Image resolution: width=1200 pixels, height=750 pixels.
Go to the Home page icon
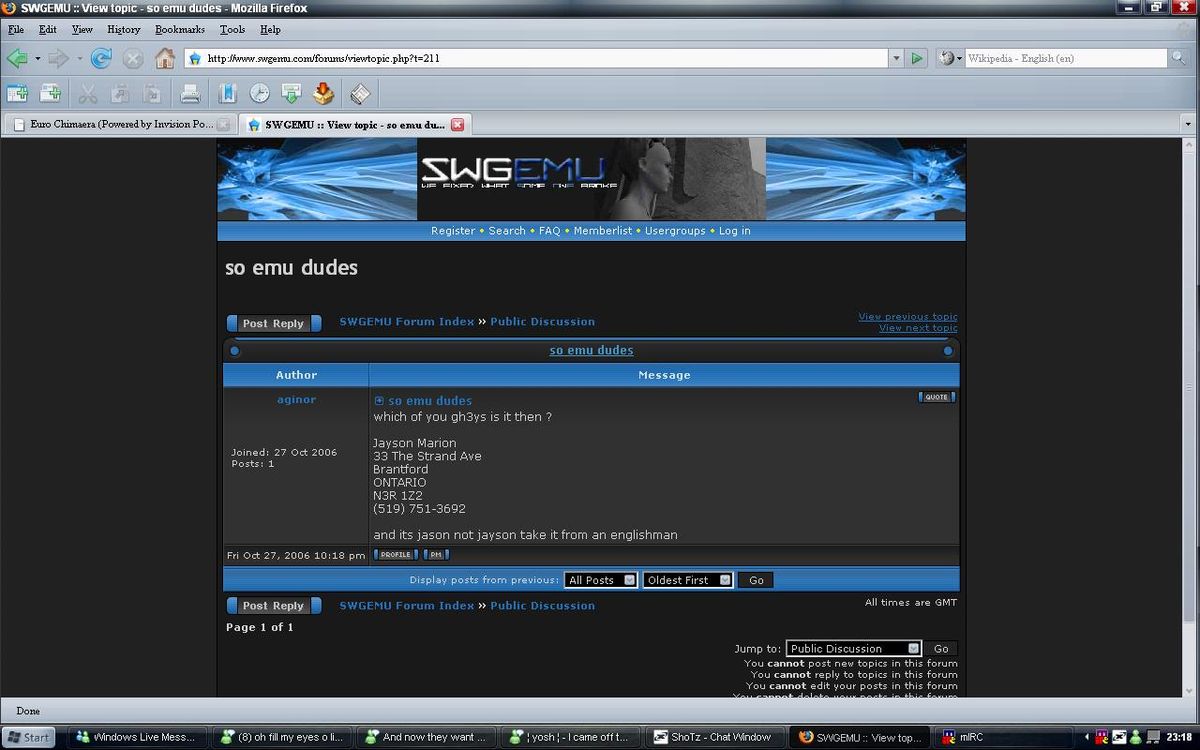tap(165, 58)
